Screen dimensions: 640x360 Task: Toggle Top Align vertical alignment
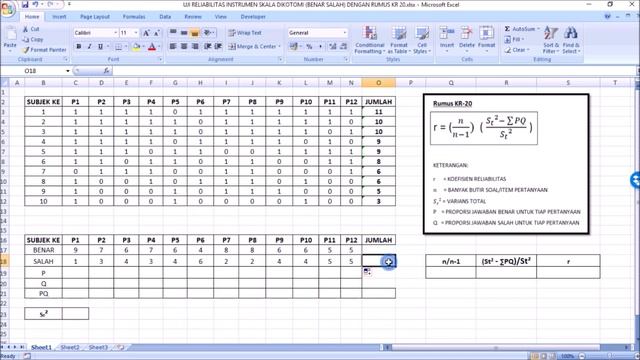click(x=173, y=33)
